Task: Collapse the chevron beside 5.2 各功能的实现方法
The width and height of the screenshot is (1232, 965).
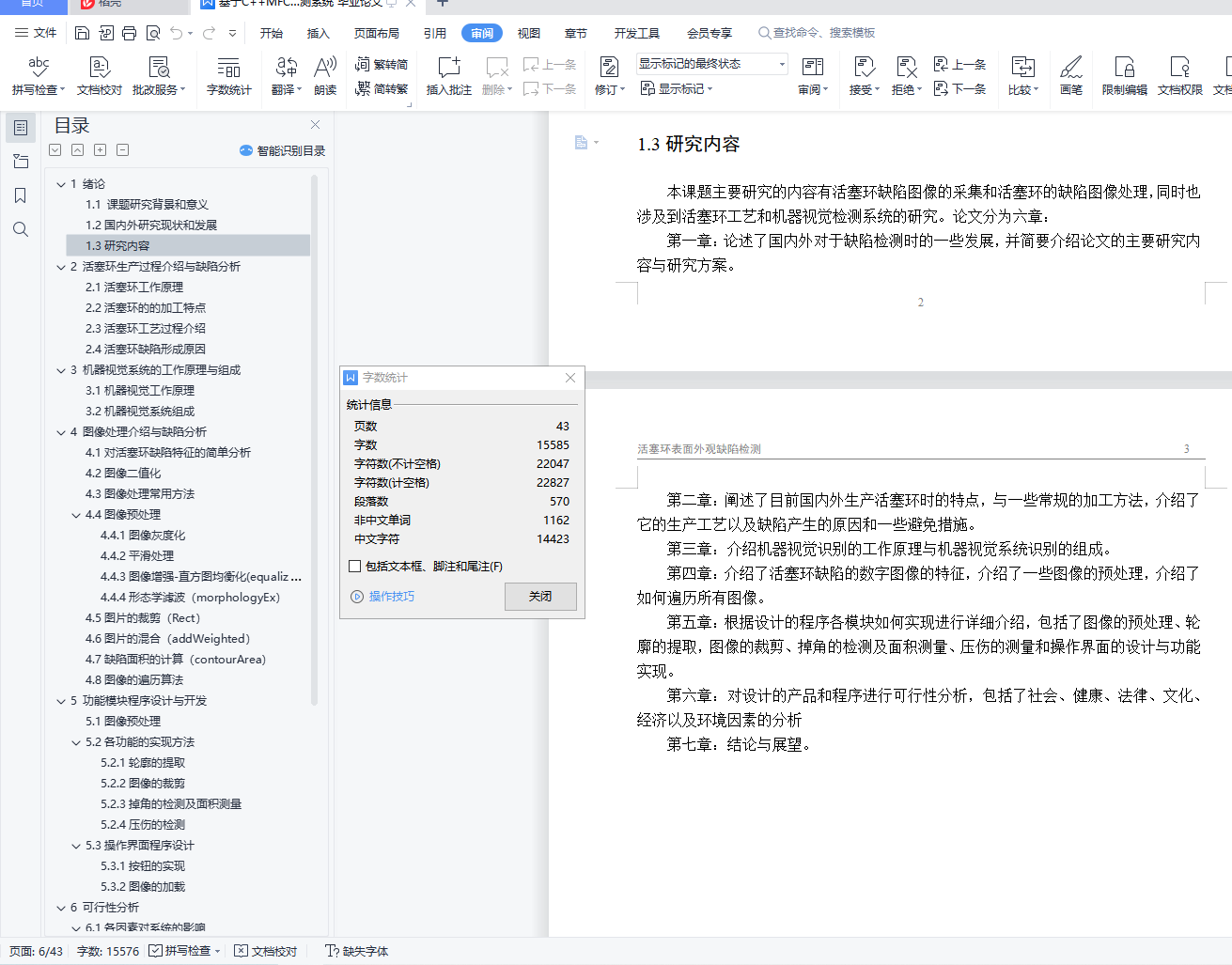Action: pos(76,742)
